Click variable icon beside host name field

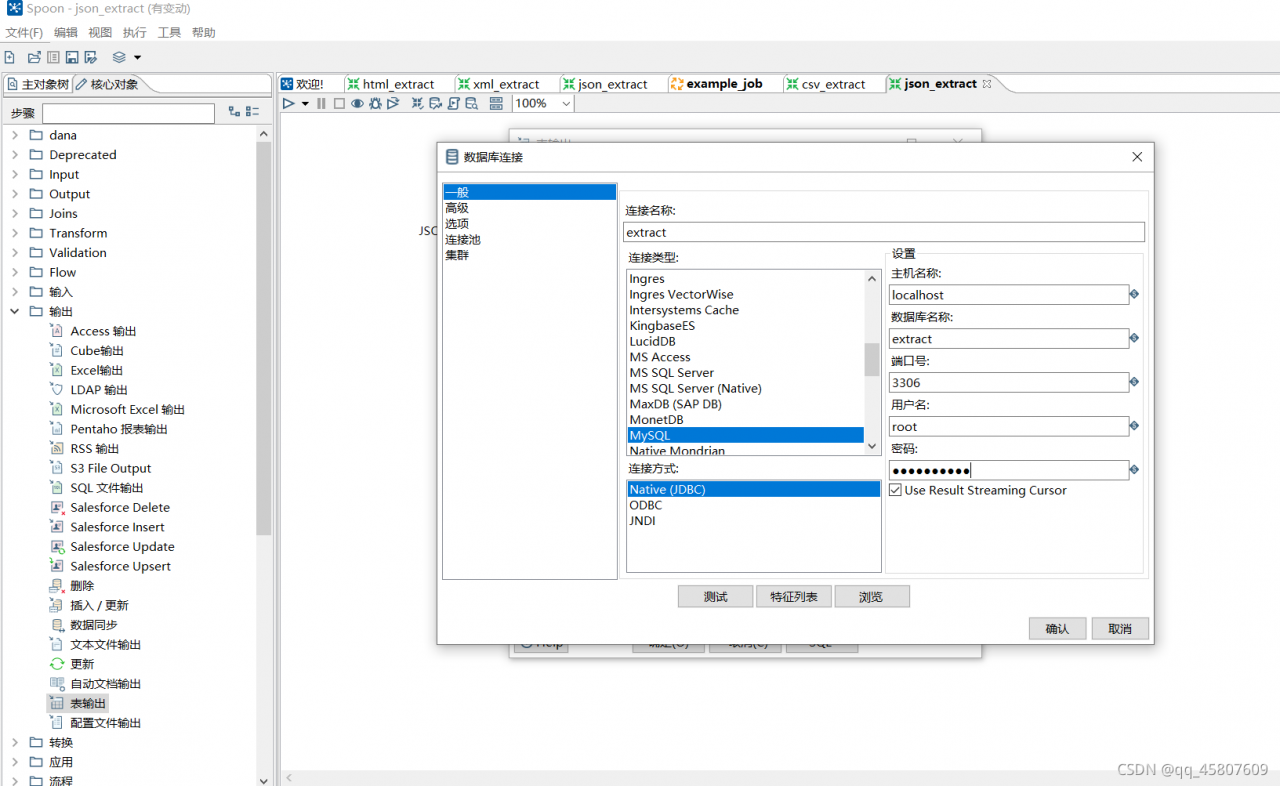click(1134, 295)
